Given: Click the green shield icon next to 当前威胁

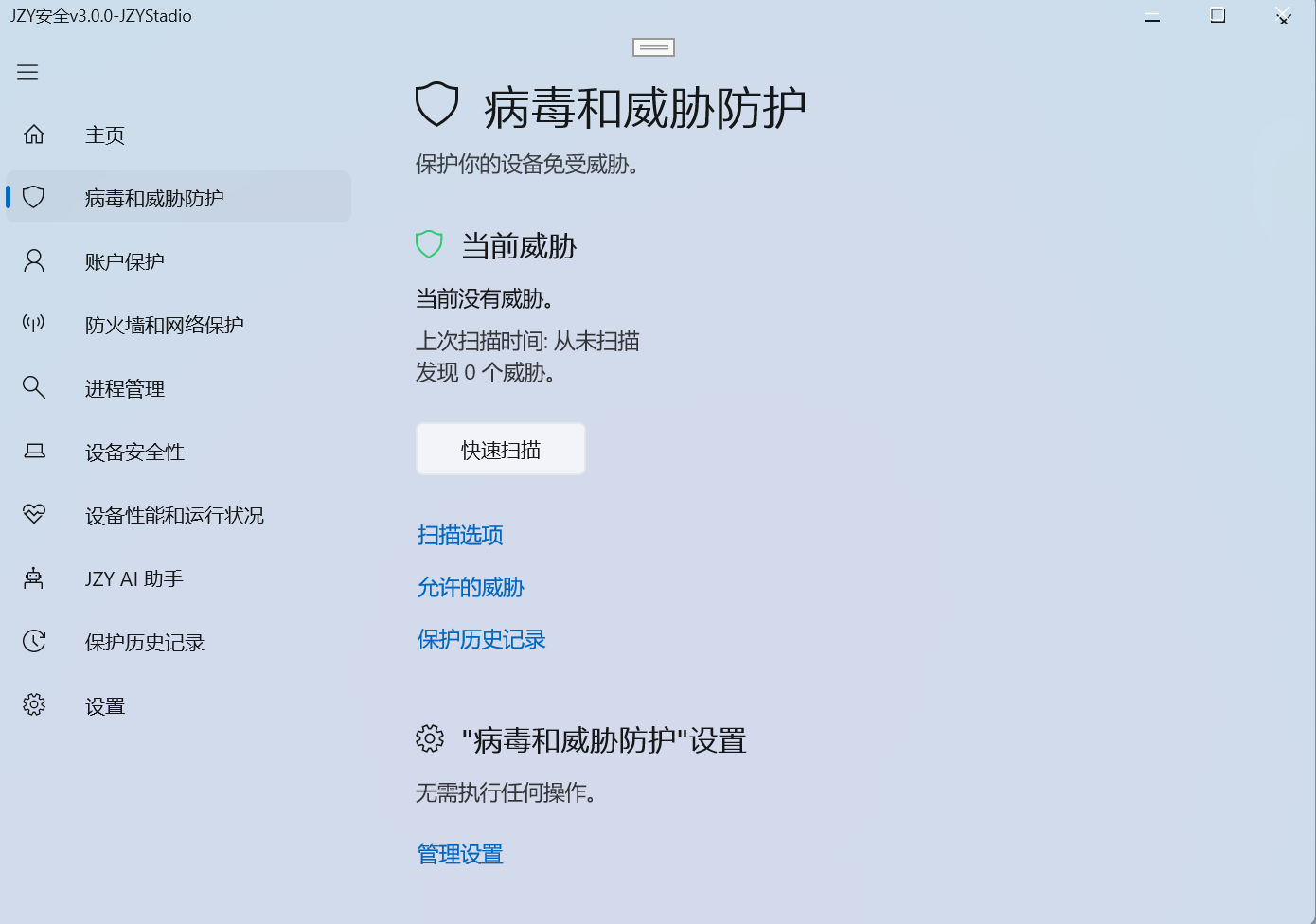Looking at the screenshot, I should [x=429, y=244].
